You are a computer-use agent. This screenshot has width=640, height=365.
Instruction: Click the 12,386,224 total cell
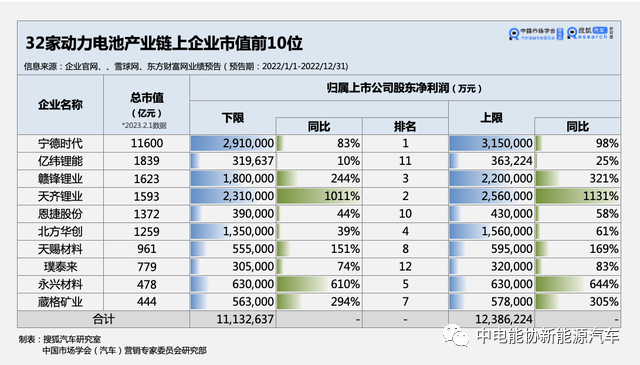[491, 319]
